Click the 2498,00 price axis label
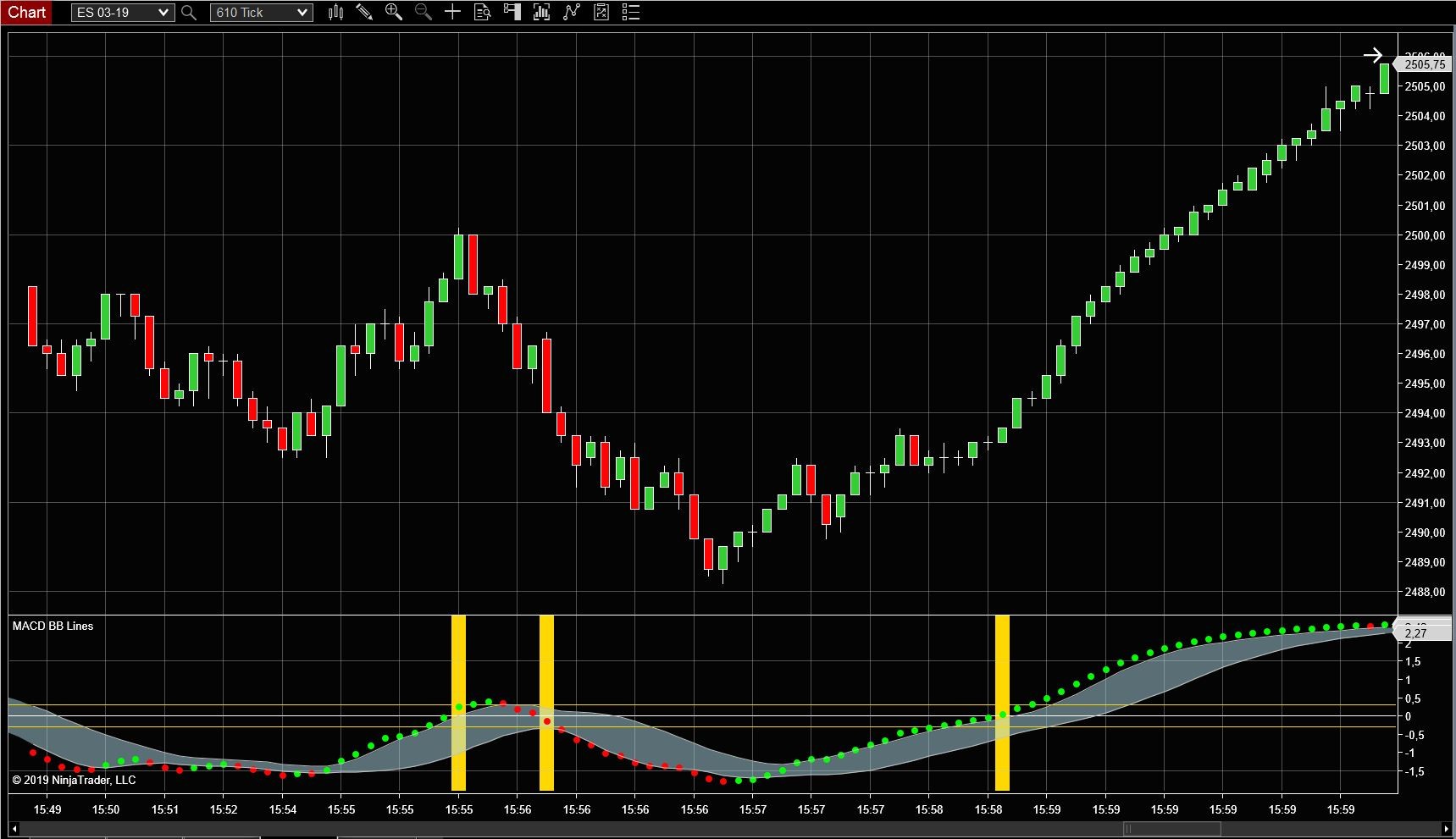This screenshot has width=1456, height=839. [x=1425, y=295]
